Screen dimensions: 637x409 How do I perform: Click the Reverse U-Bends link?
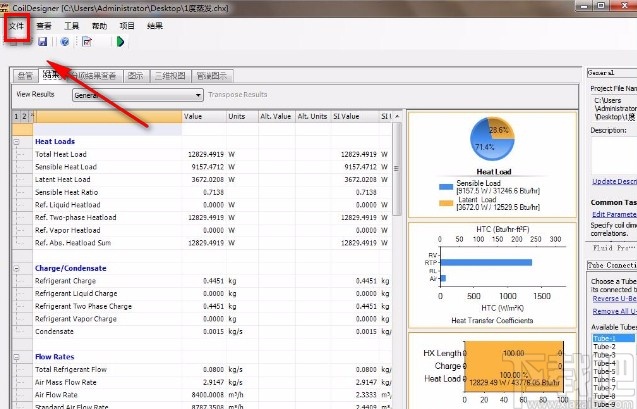[614, 299]
